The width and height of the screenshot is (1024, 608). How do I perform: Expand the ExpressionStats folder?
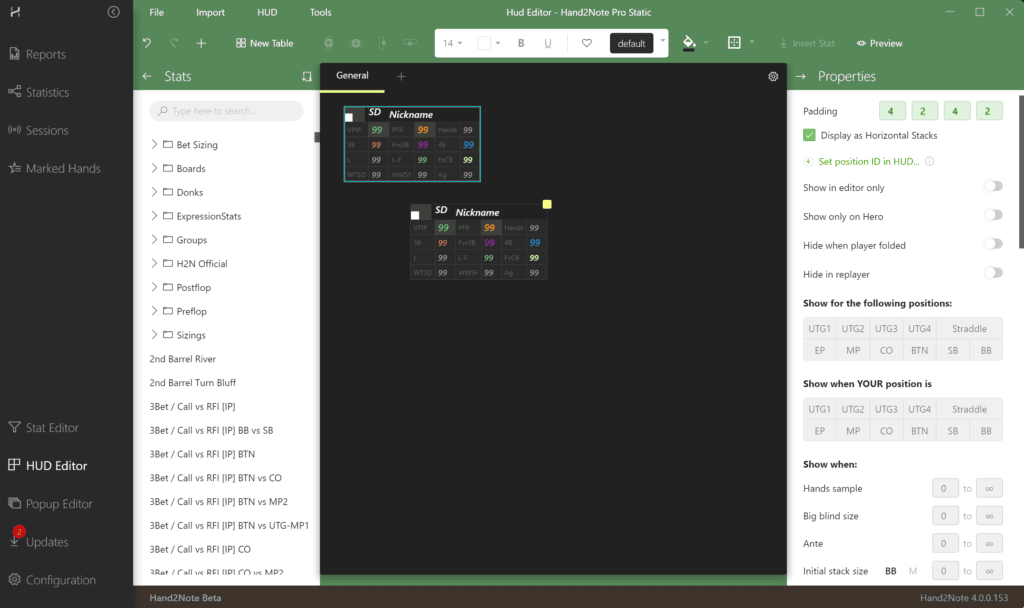[x=154, y=216]
